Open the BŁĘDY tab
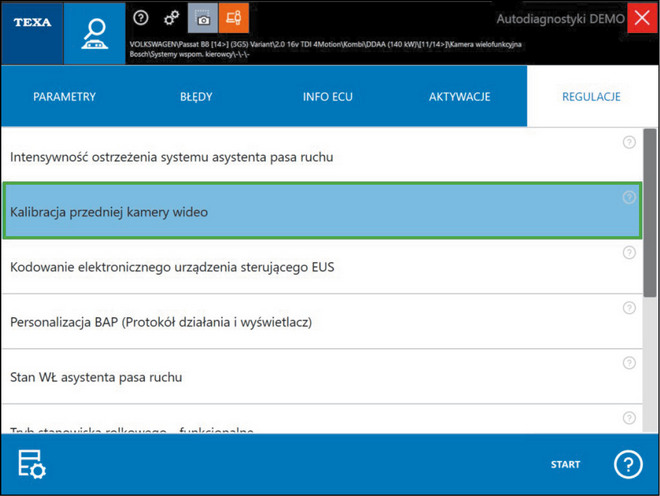 [196, 97]
